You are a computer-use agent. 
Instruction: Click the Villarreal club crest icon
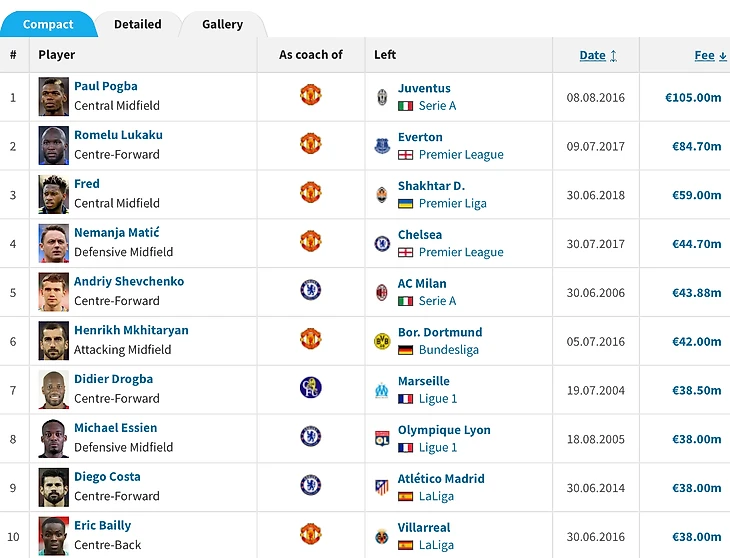tap(382, 537)
